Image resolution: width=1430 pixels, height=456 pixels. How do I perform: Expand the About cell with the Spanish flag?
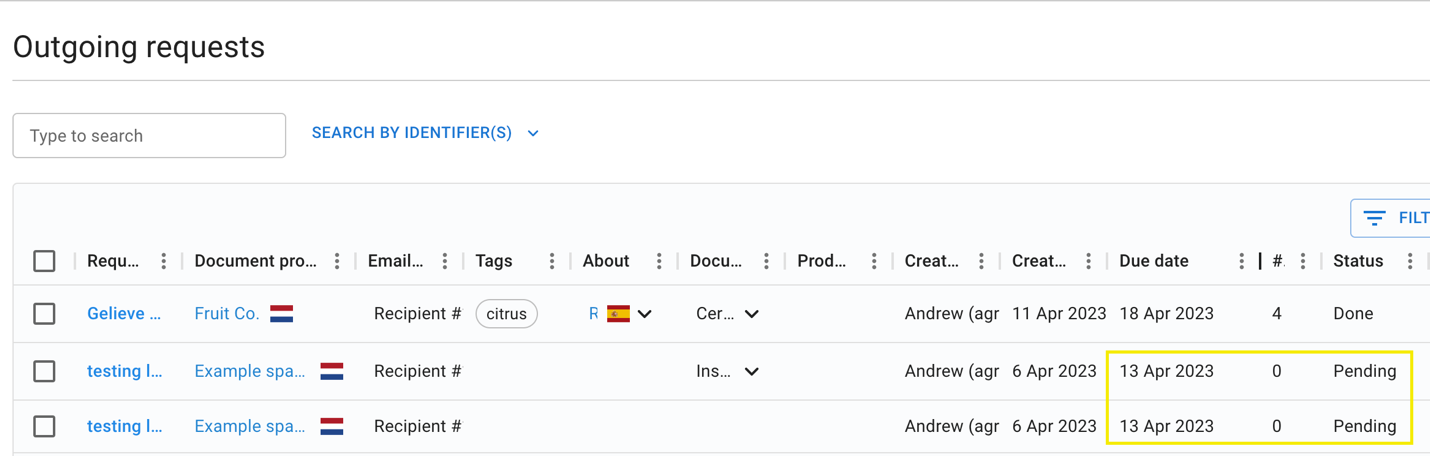pyautogui.click(x=645, y=314)
